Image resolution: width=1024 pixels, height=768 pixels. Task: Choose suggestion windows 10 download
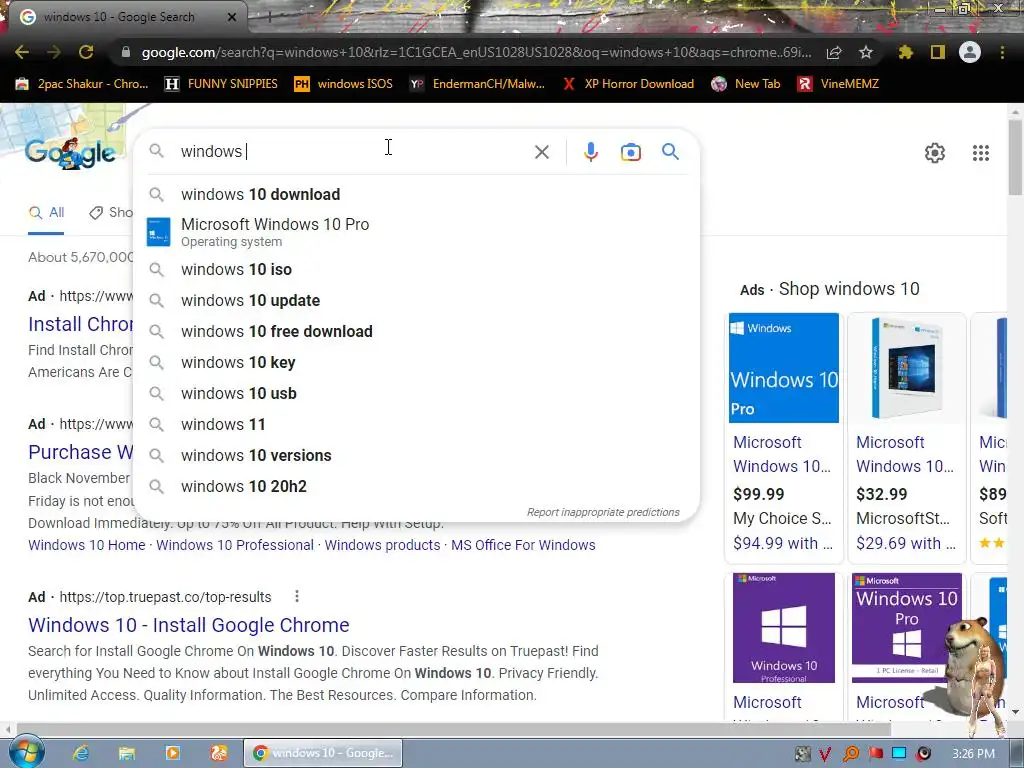(x=416, y=195)
